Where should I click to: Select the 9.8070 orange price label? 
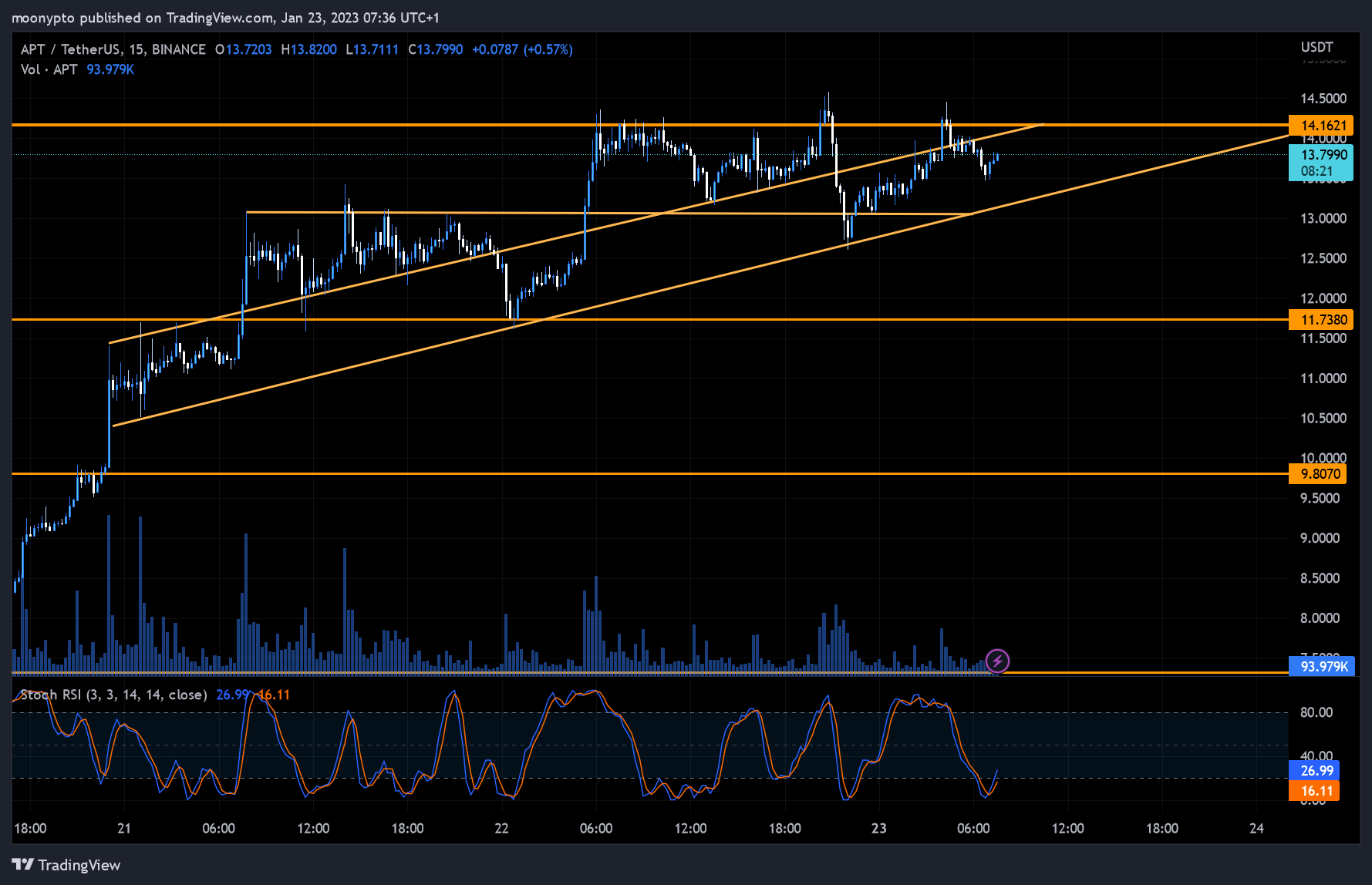coord(1317,474)
